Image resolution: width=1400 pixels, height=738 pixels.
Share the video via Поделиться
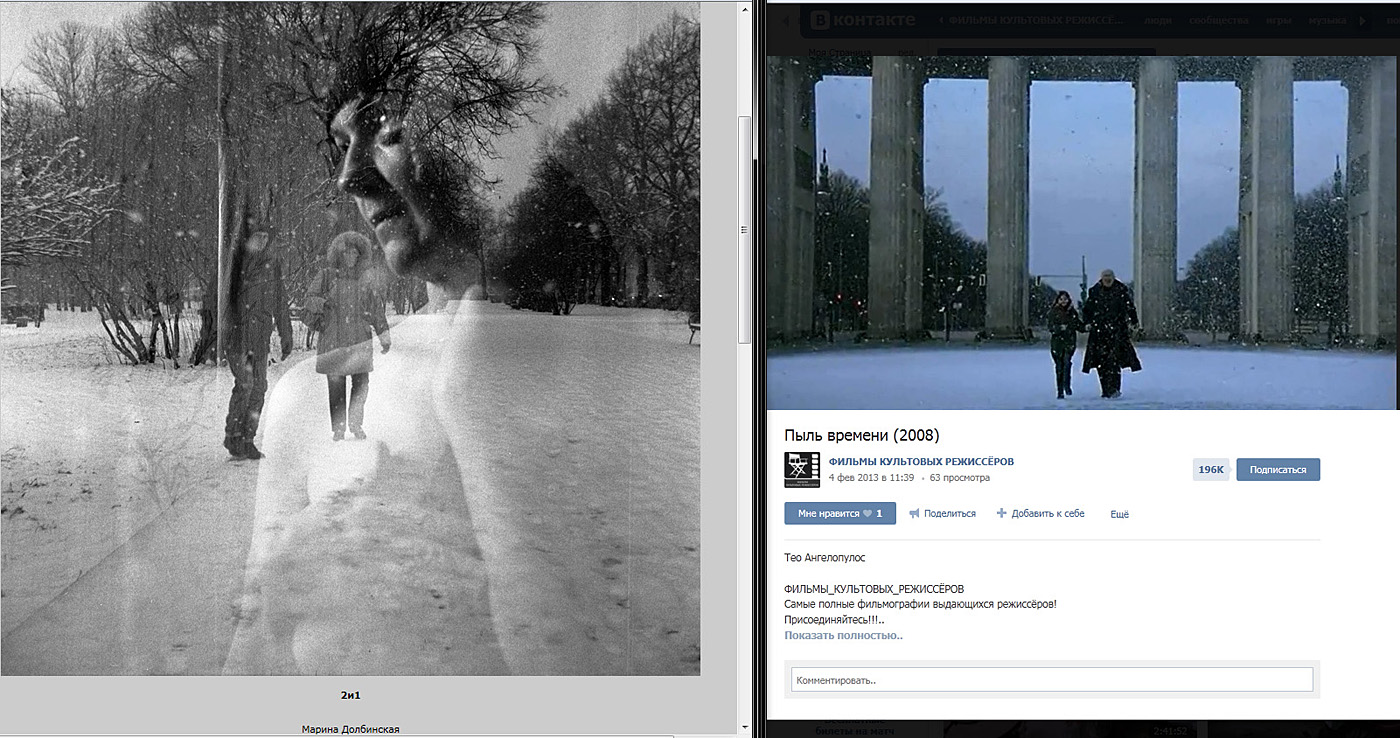tap(950, 514)
